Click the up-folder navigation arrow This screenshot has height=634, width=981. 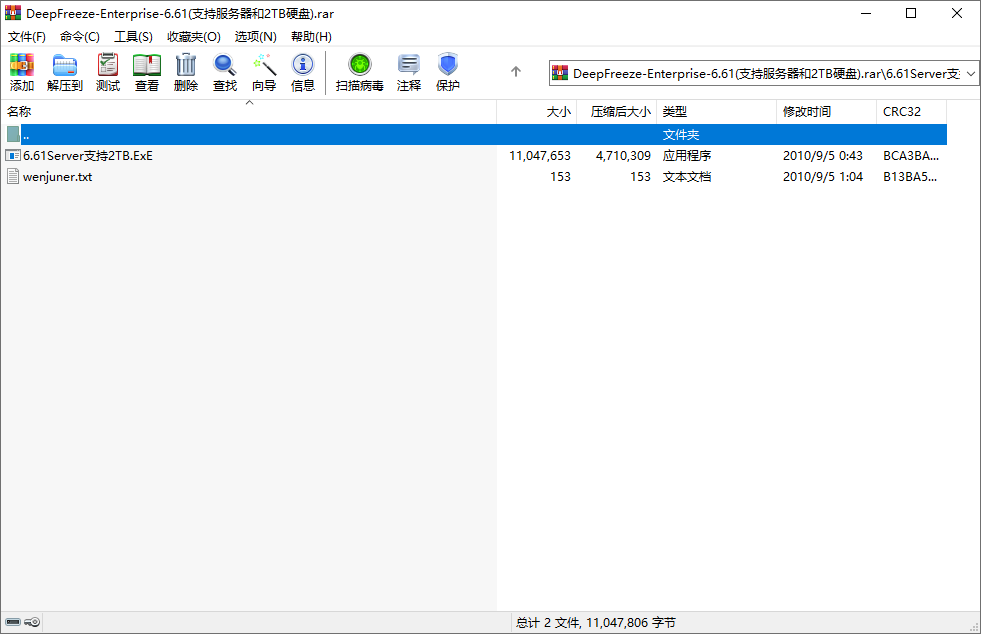coord(515,72)
